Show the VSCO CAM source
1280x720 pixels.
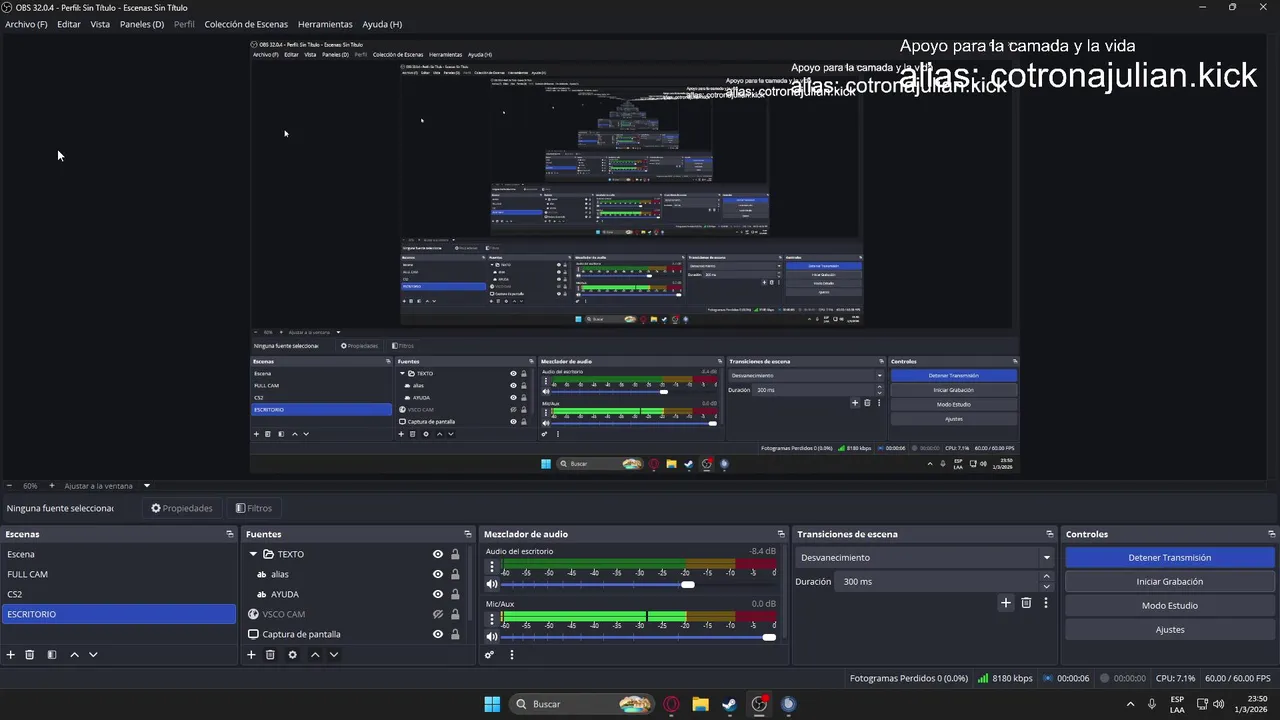pyautogui.click(x=437, y=614)
